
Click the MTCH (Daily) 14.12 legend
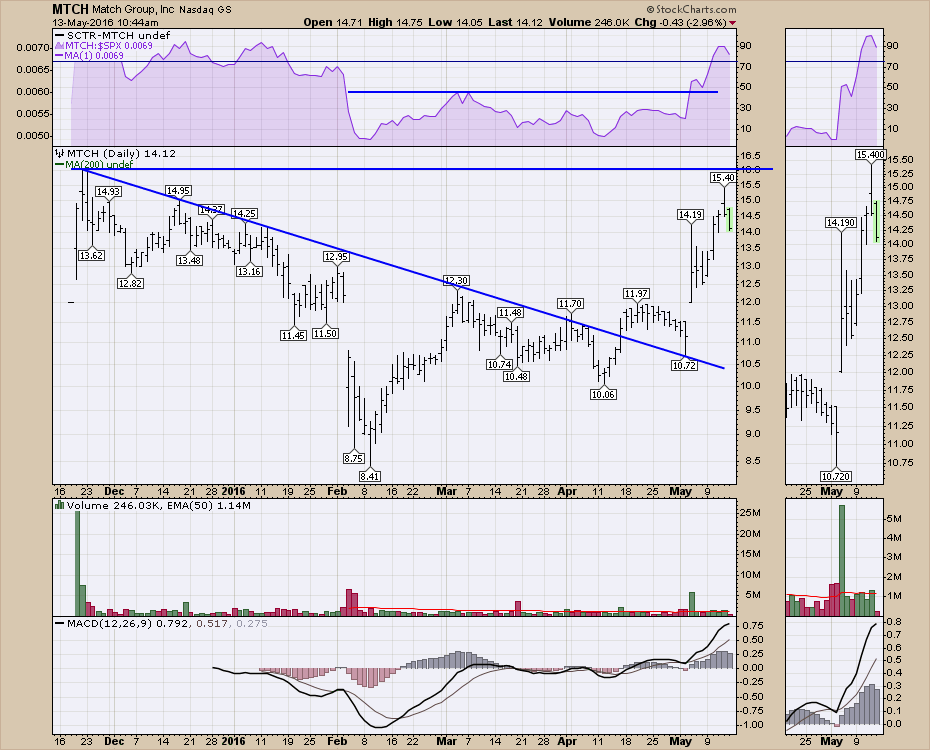pyautogui.click(x=116, y=154)
